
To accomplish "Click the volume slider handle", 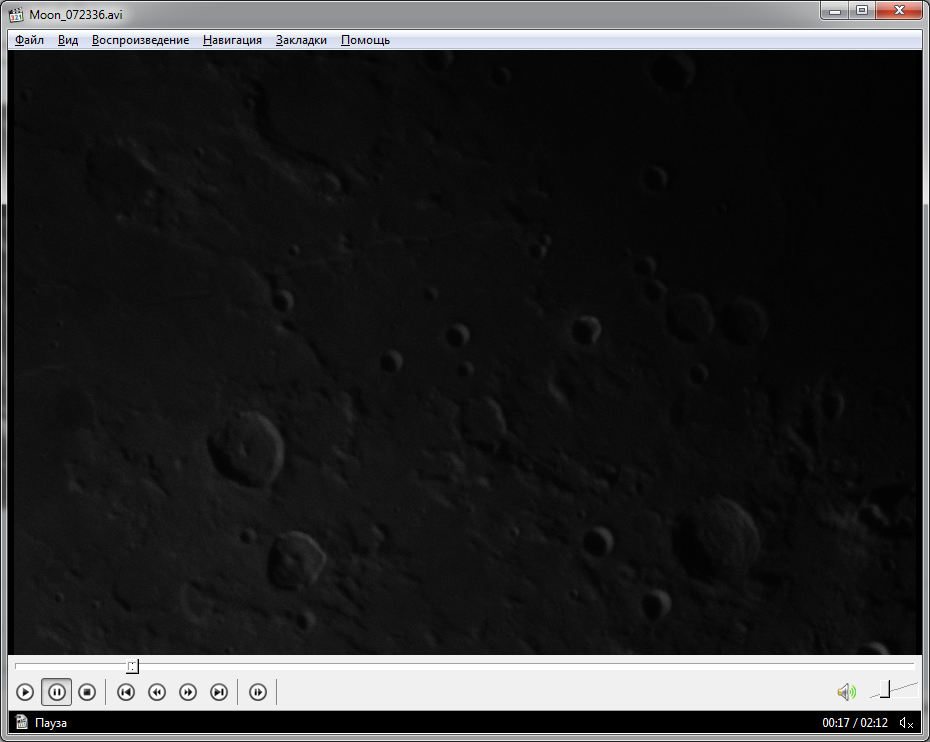I will [x=885, y=689].
